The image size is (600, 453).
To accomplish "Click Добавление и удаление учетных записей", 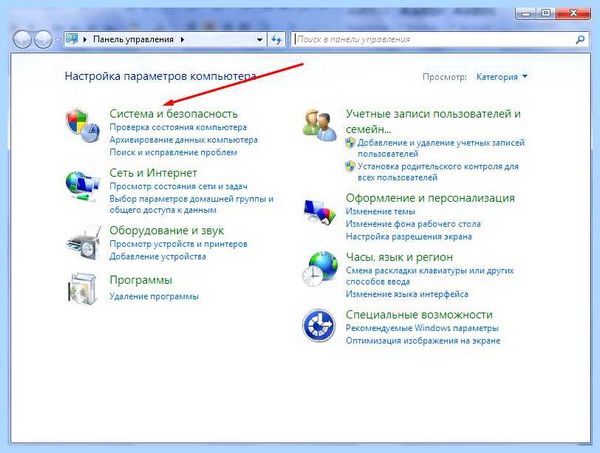I will coord(441,148).
